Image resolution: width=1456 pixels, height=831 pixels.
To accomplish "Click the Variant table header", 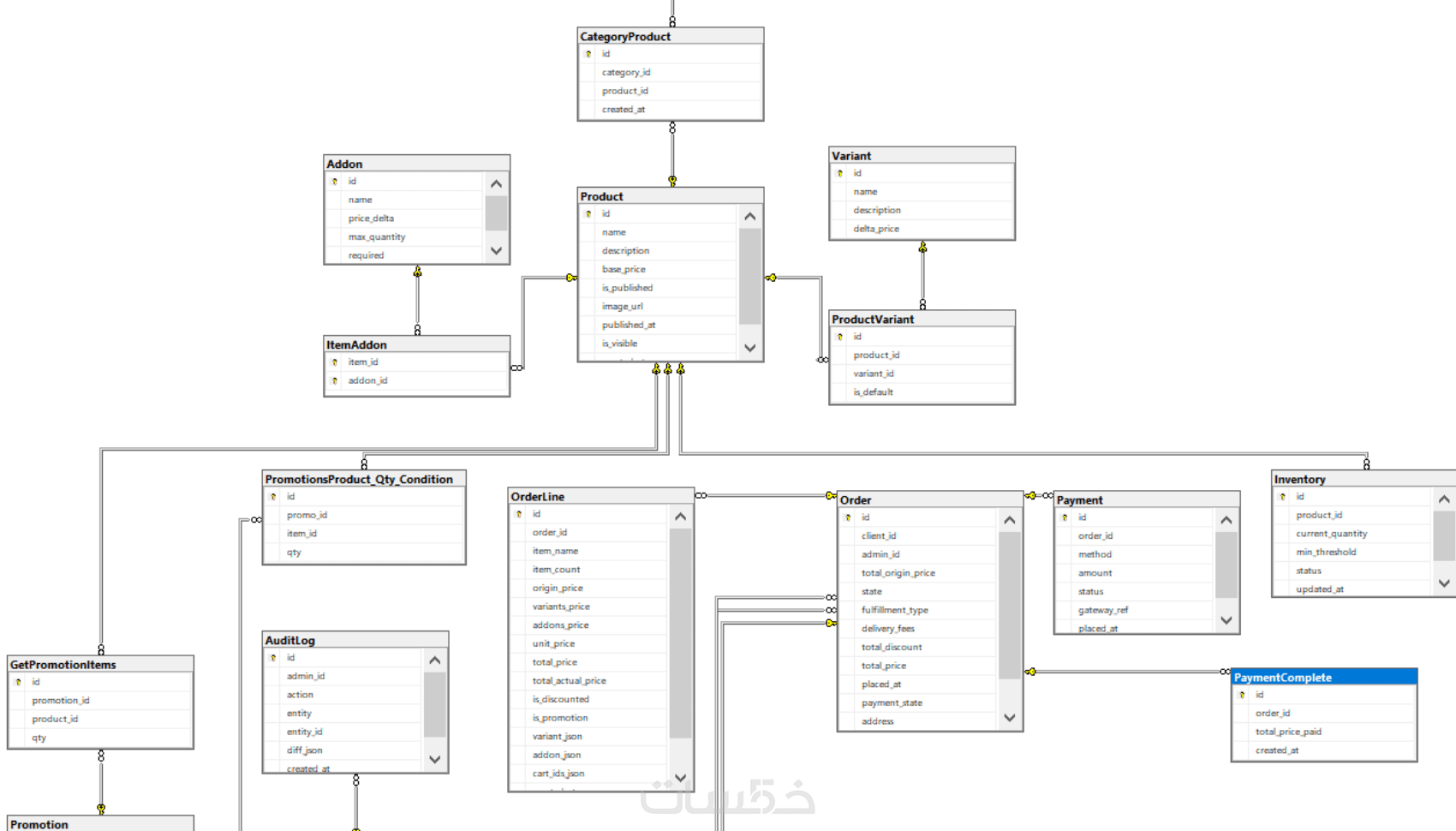I will (x=922, y=156).
